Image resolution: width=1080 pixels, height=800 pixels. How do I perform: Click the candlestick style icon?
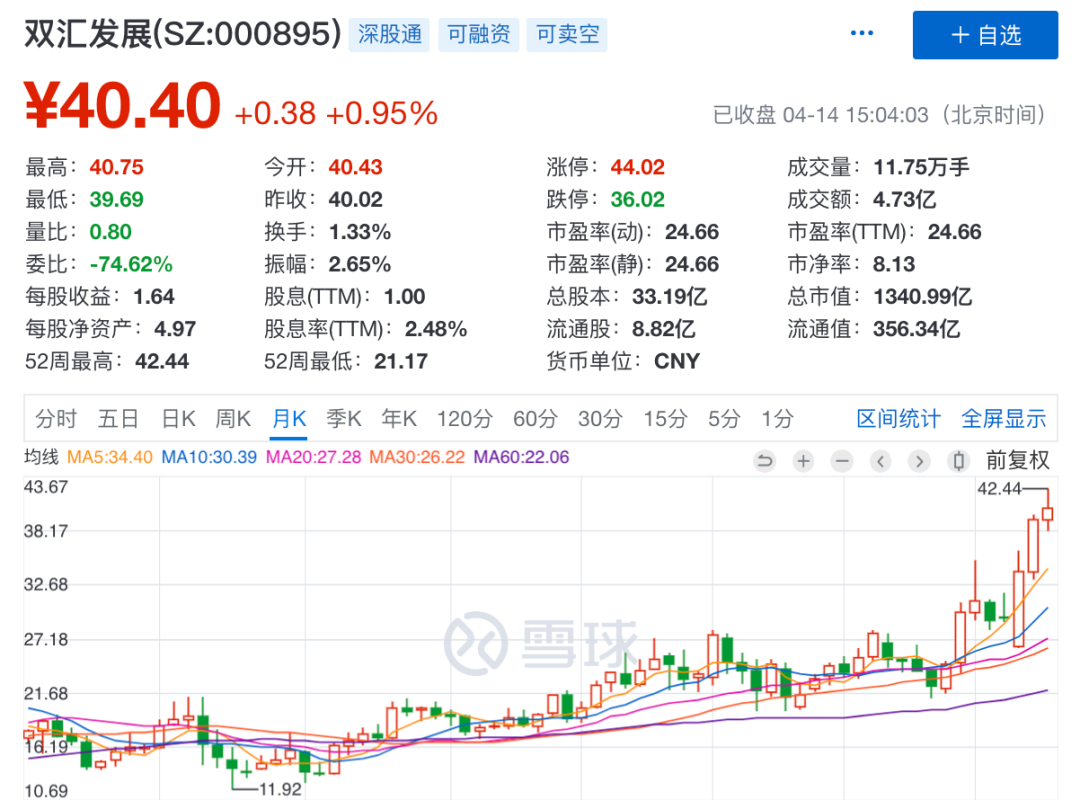tap(958, 460)
